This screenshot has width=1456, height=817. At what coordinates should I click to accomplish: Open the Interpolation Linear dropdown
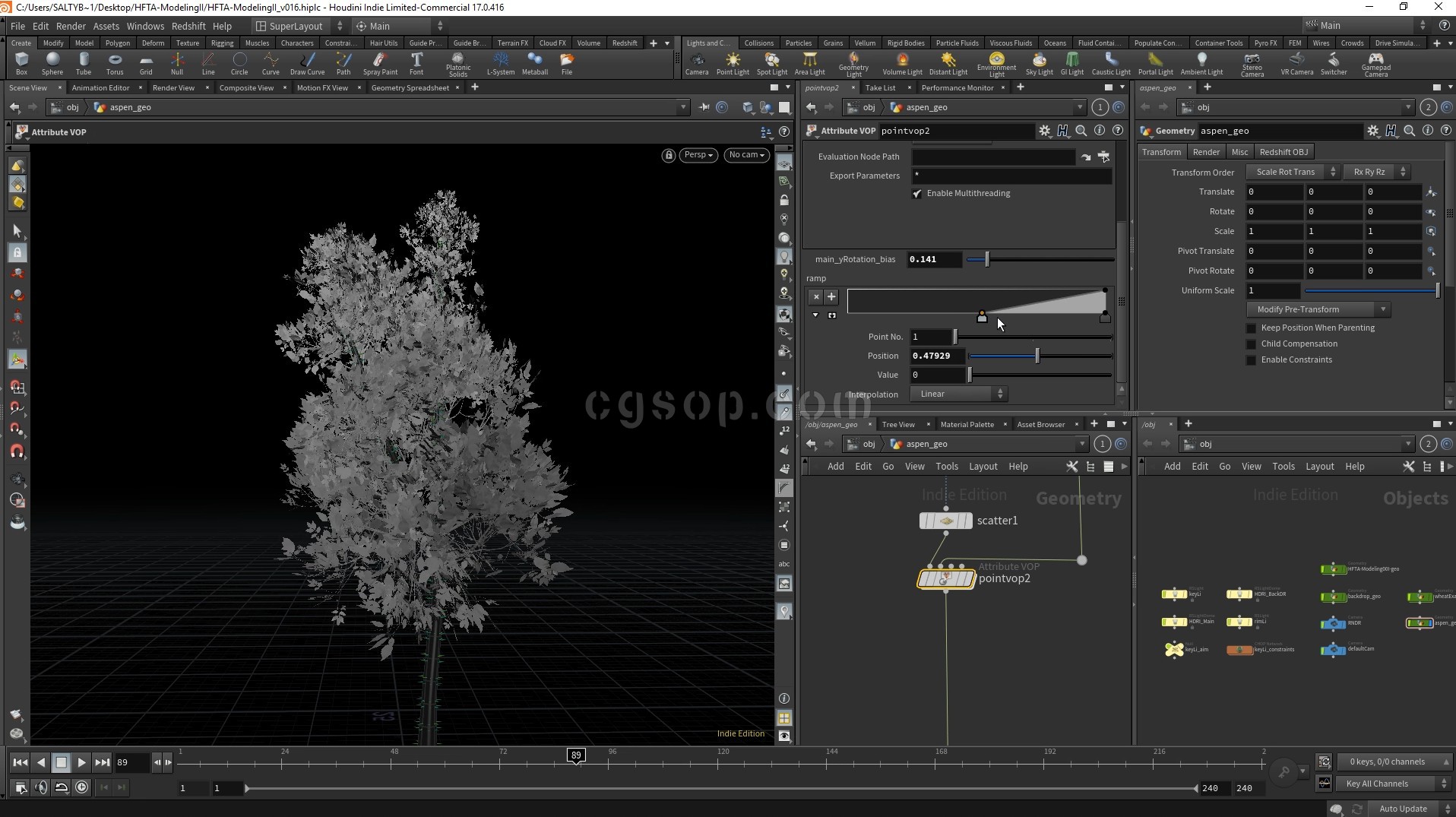pos(960,394)
